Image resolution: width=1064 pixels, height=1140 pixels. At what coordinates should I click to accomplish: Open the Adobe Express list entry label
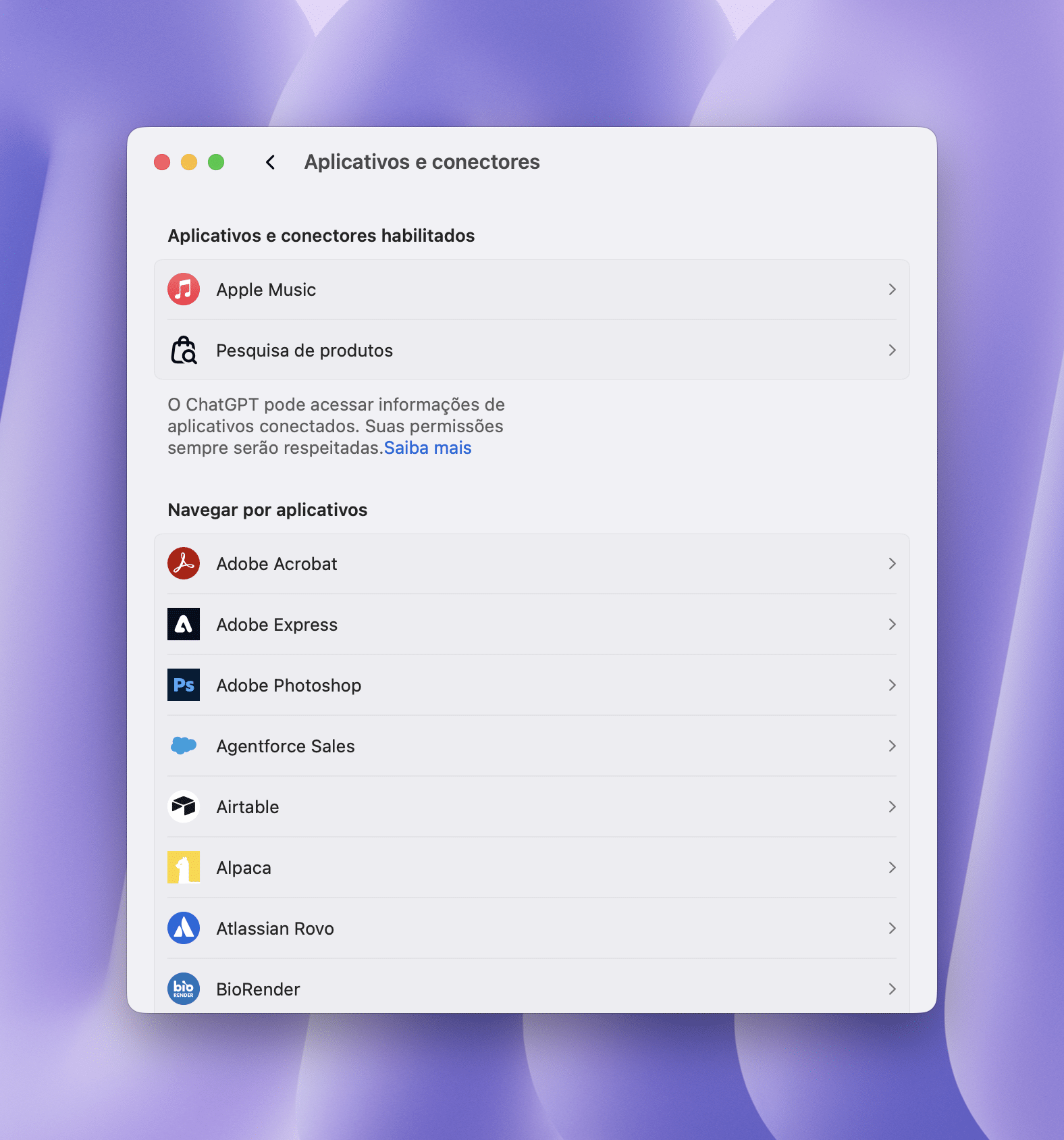click(x=277, y=625)
